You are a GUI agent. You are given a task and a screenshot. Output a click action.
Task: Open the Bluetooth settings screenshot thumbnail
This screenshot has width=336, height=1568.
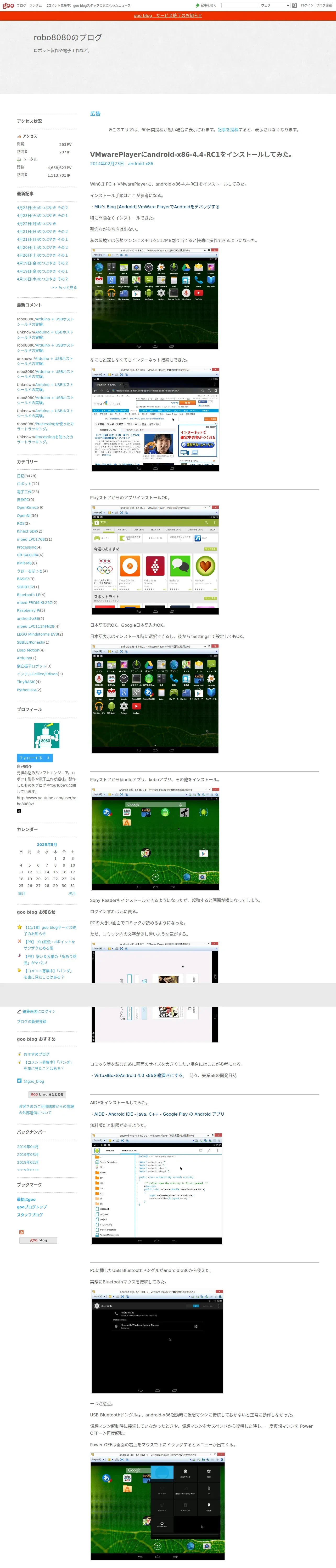157,1342
